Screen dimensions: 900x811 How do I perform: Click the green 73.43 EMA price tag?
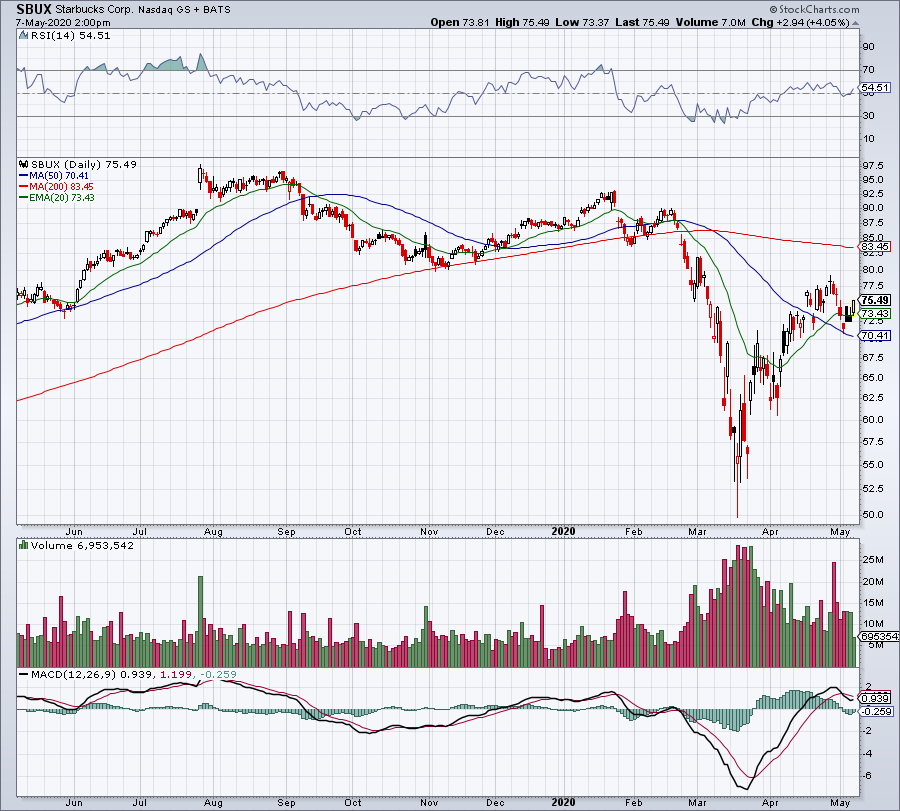875,313
